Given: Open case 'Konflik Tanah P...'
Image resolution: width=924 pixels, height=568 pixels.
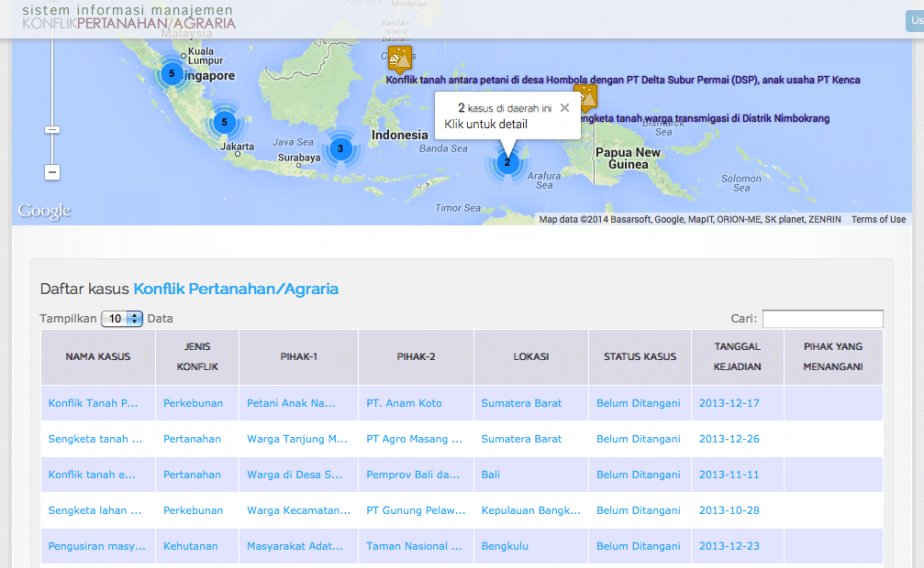Looking at the screenshot, I should coord(93,403).
